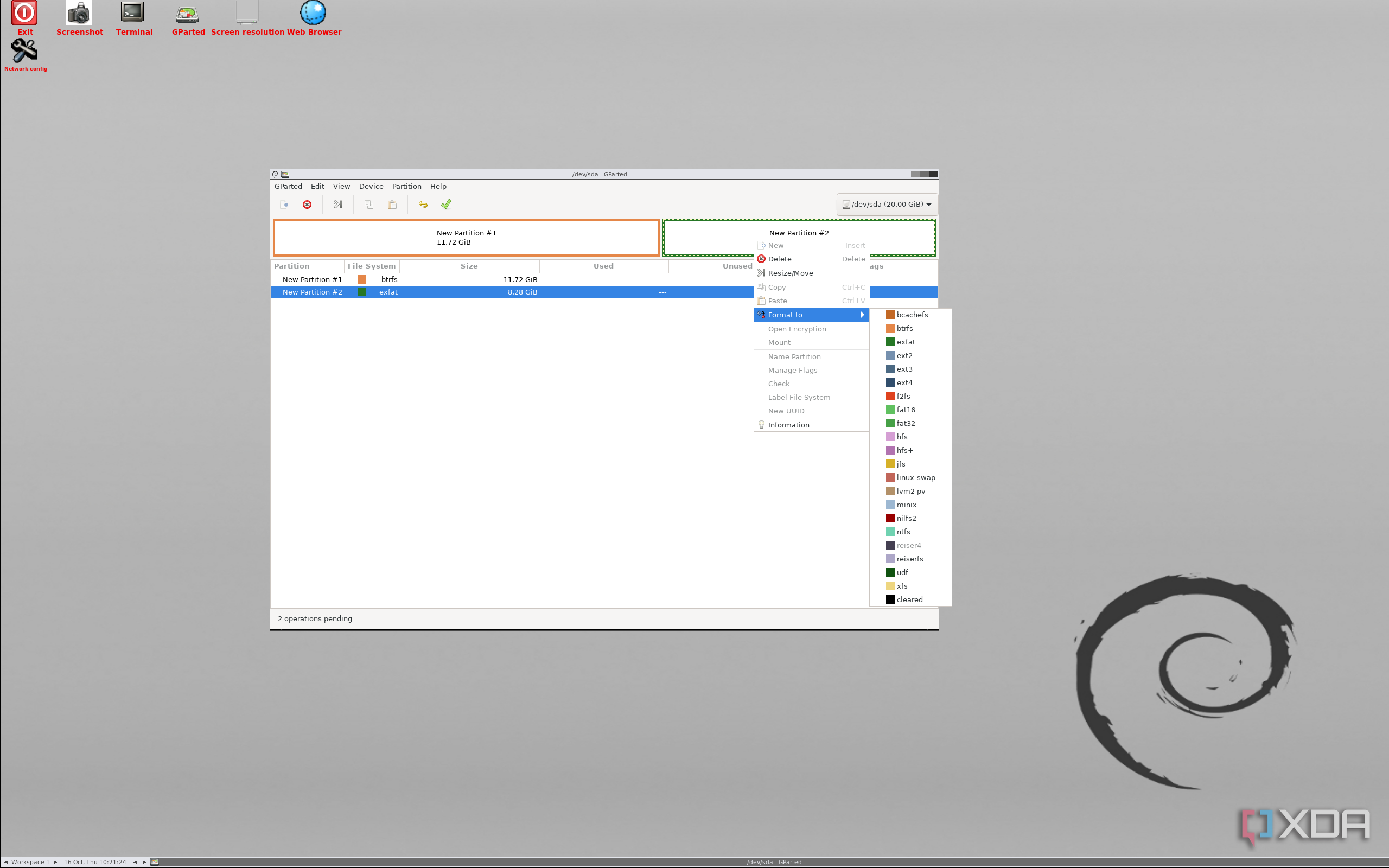
Task: Open the View menu
Action: 341,187
